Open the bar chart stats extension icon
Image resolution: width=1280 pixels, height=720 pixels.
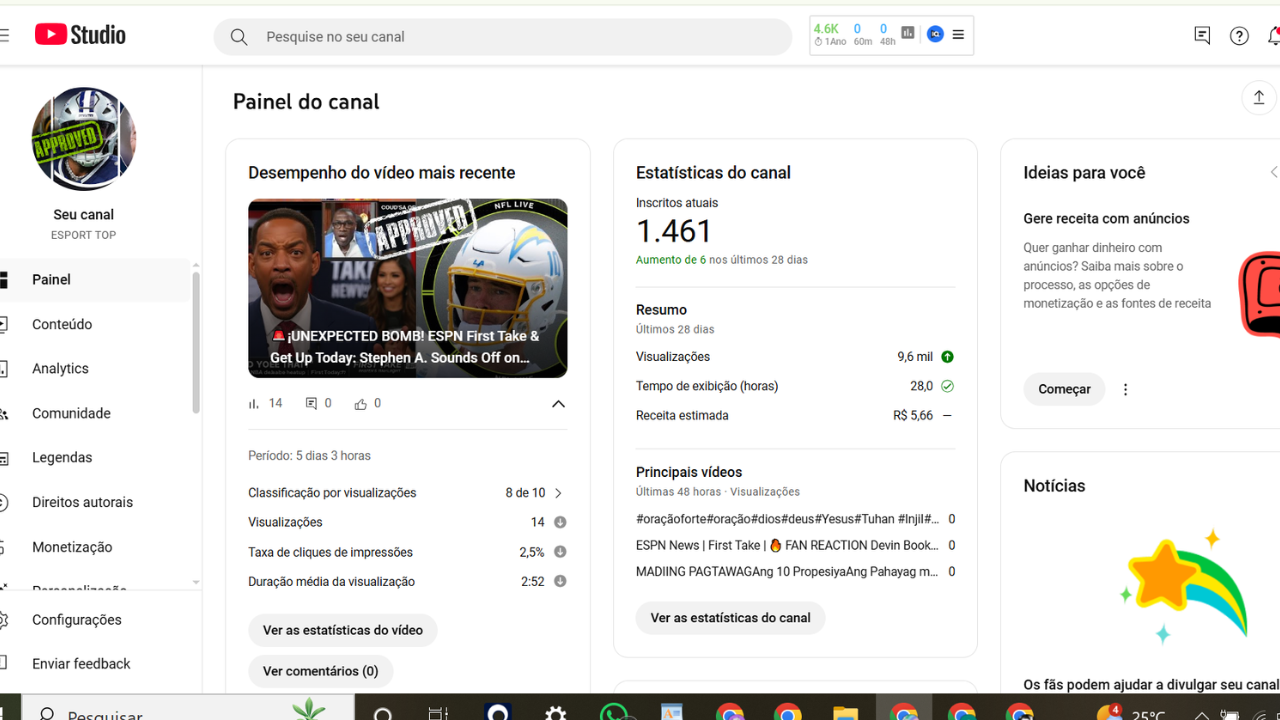tap(908, 33)
